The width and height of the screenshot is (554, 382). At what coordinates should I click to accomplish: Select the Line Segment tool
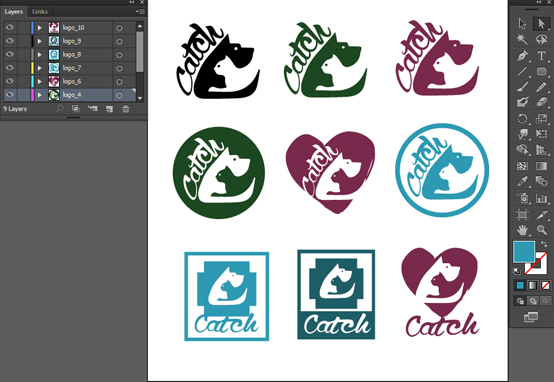[x=522, y=71]
